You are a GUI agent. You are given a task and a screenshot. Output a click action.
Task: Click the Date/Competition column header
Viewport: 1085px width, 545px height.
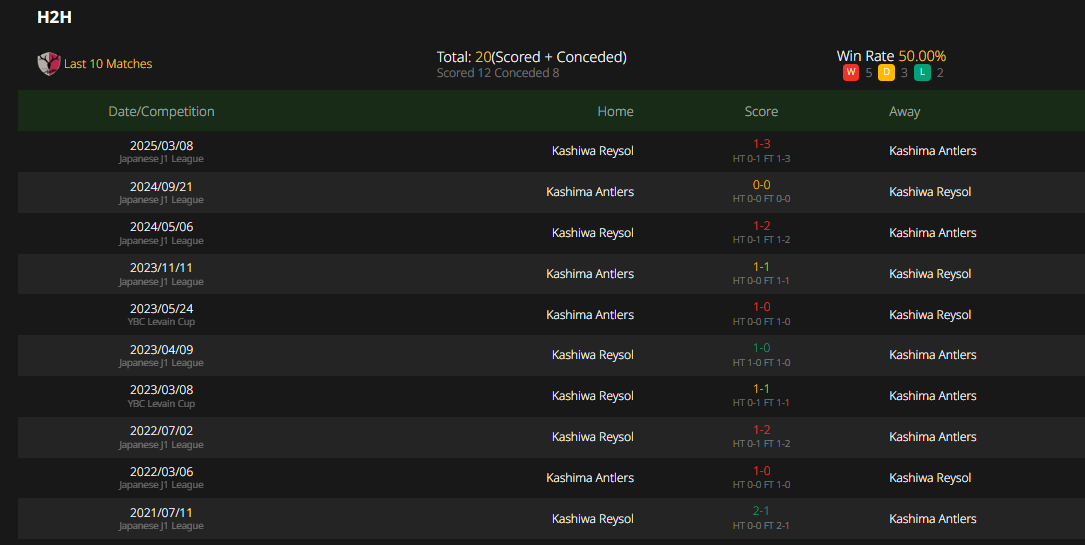click(x=161, y=111)
